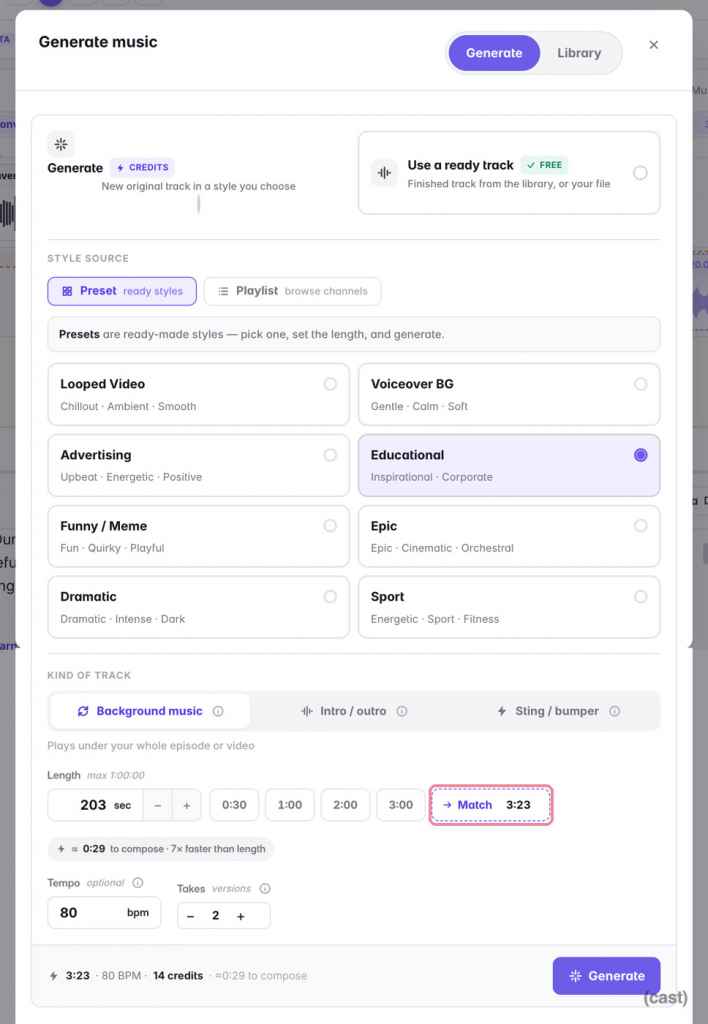
Task: Click the FREE badge
Action: pyautogui.click(x=545, y=165)
